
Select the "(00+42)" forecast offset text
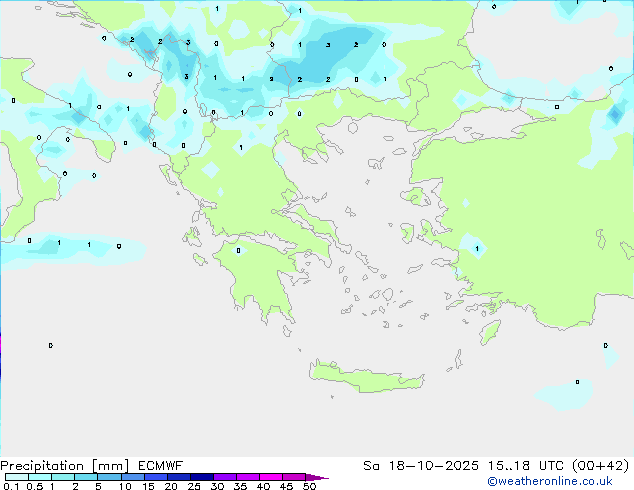click(600, 466)
